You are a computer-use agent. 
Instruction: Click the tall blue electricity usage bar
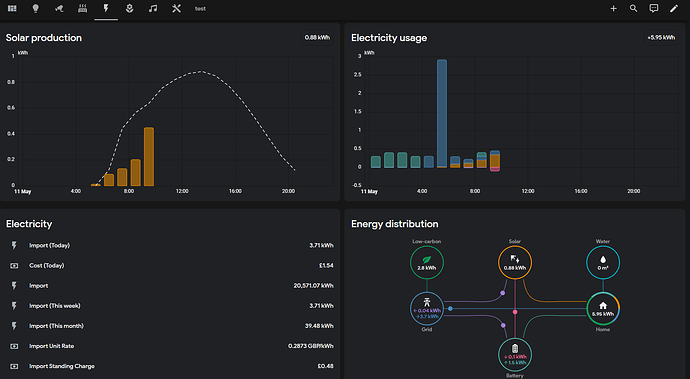(x=442, y=114)
